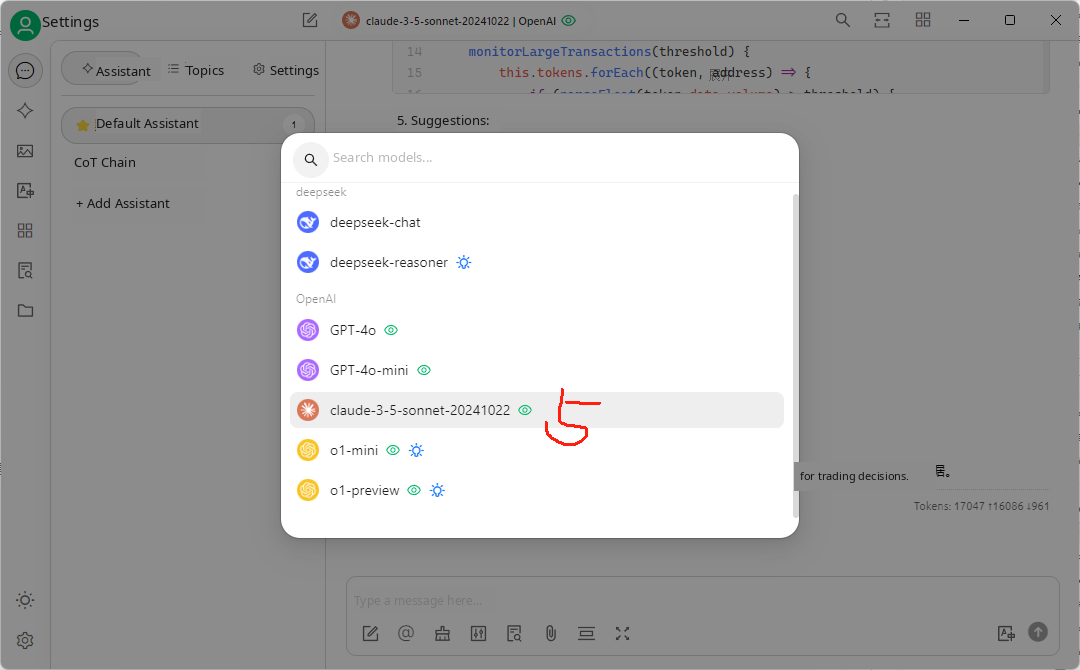Open the mini apps grid sidebar icon
This screenshot has width=1080, height=670.
point(25,231)
